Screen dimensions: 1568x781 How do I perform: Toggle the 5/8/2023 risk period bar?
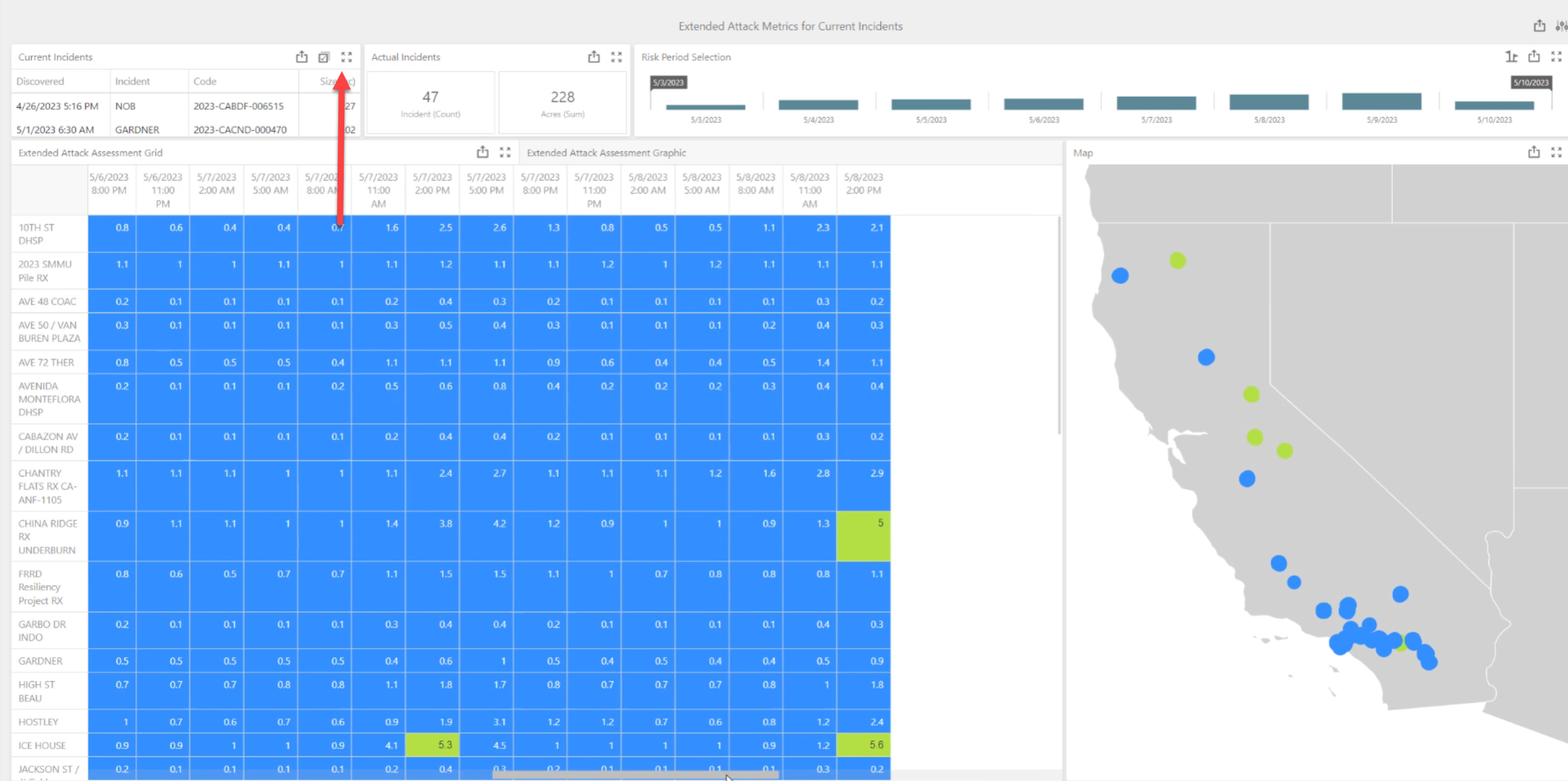click(1268, 102)
